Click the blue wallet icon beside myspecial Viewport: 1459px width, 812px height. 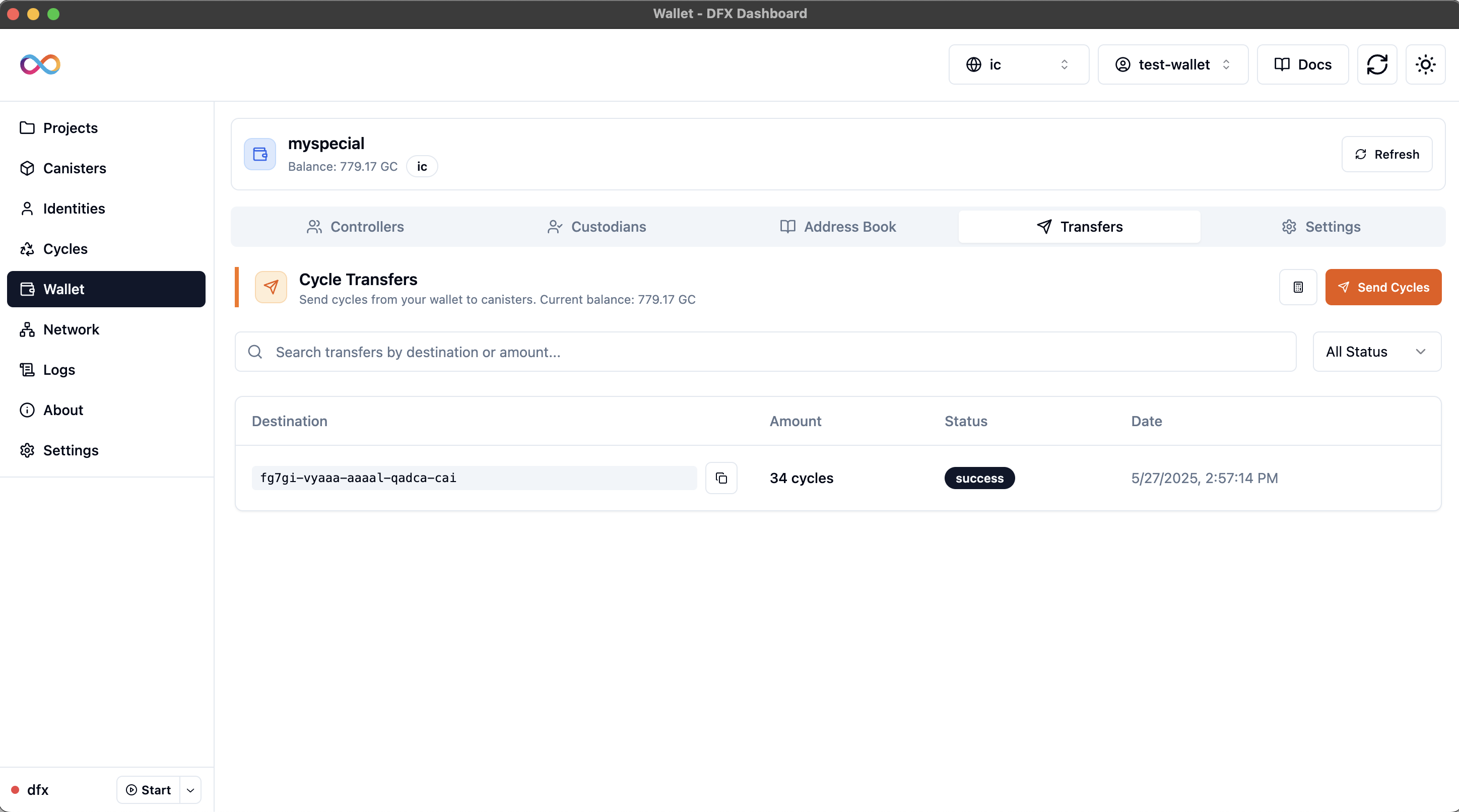[260, 154]
